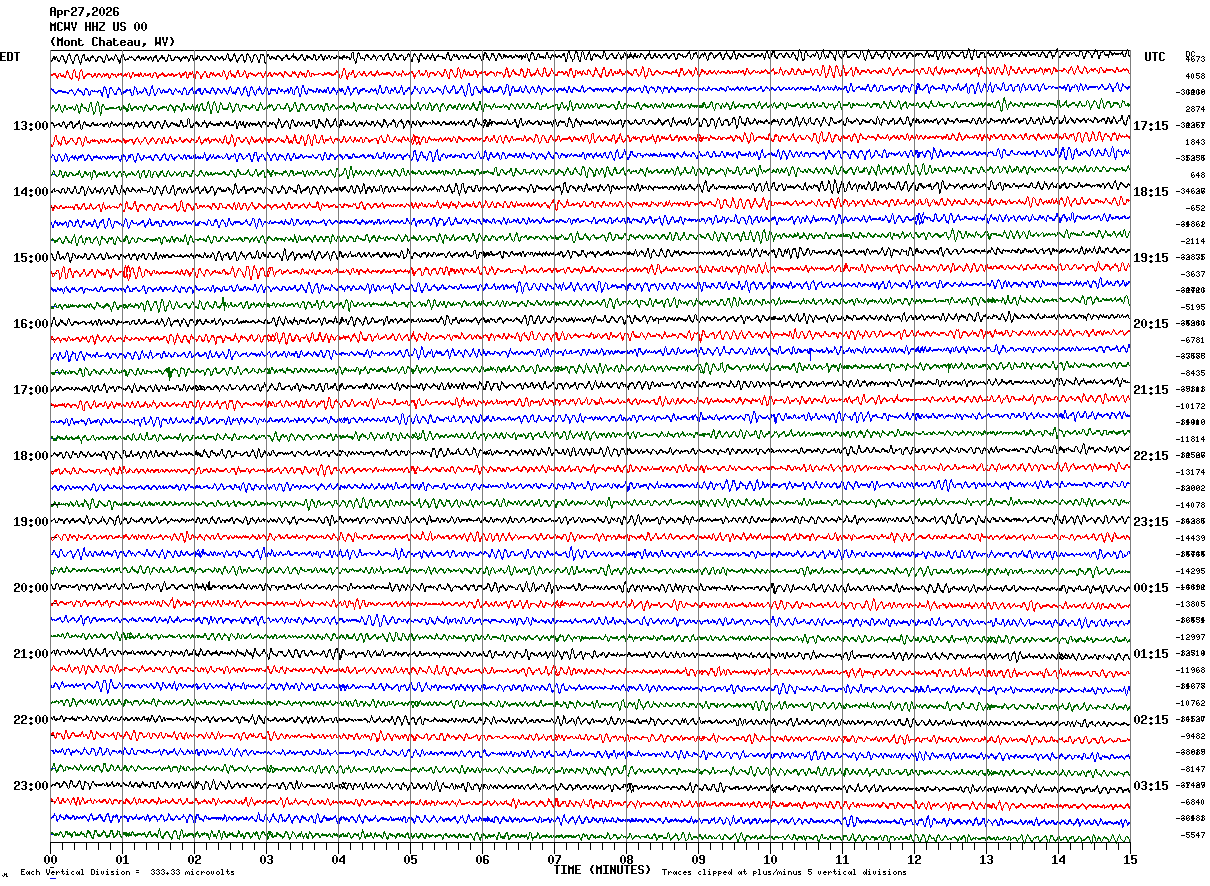Click the location label "(Mont Chateau, WV)"

112,42
